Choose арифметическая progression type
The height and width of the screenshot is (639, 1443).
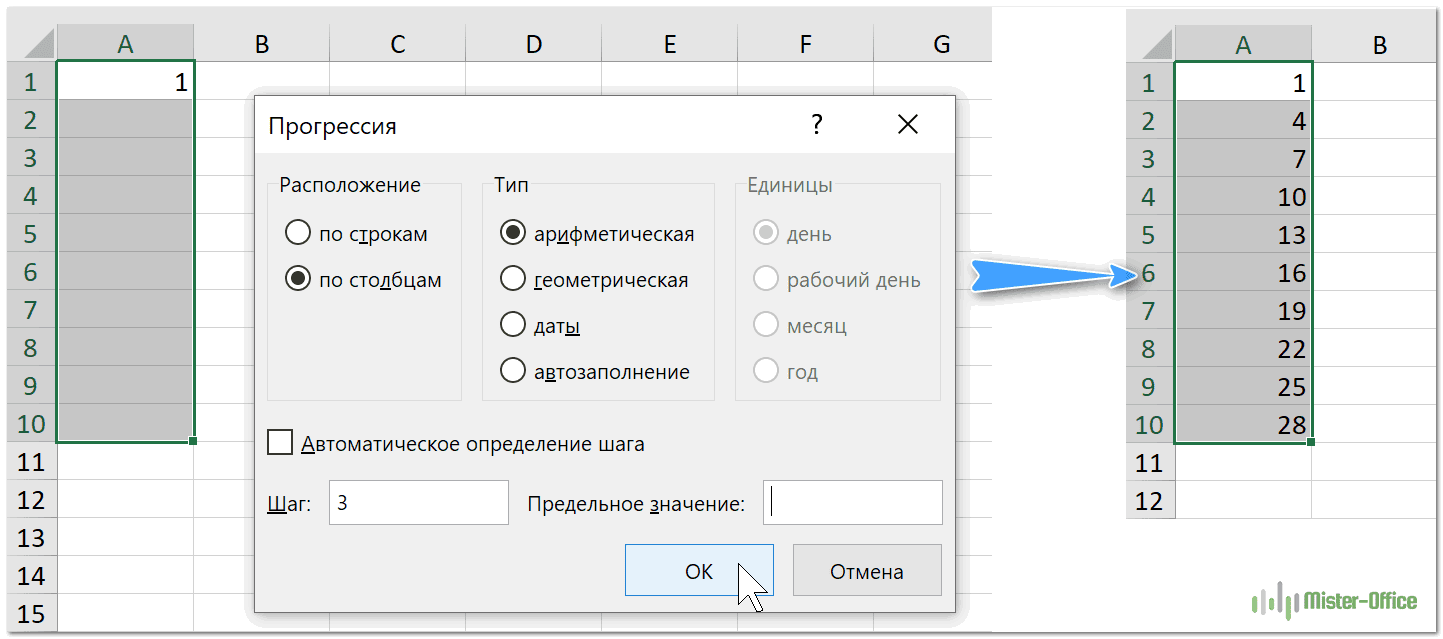point(513,234)
